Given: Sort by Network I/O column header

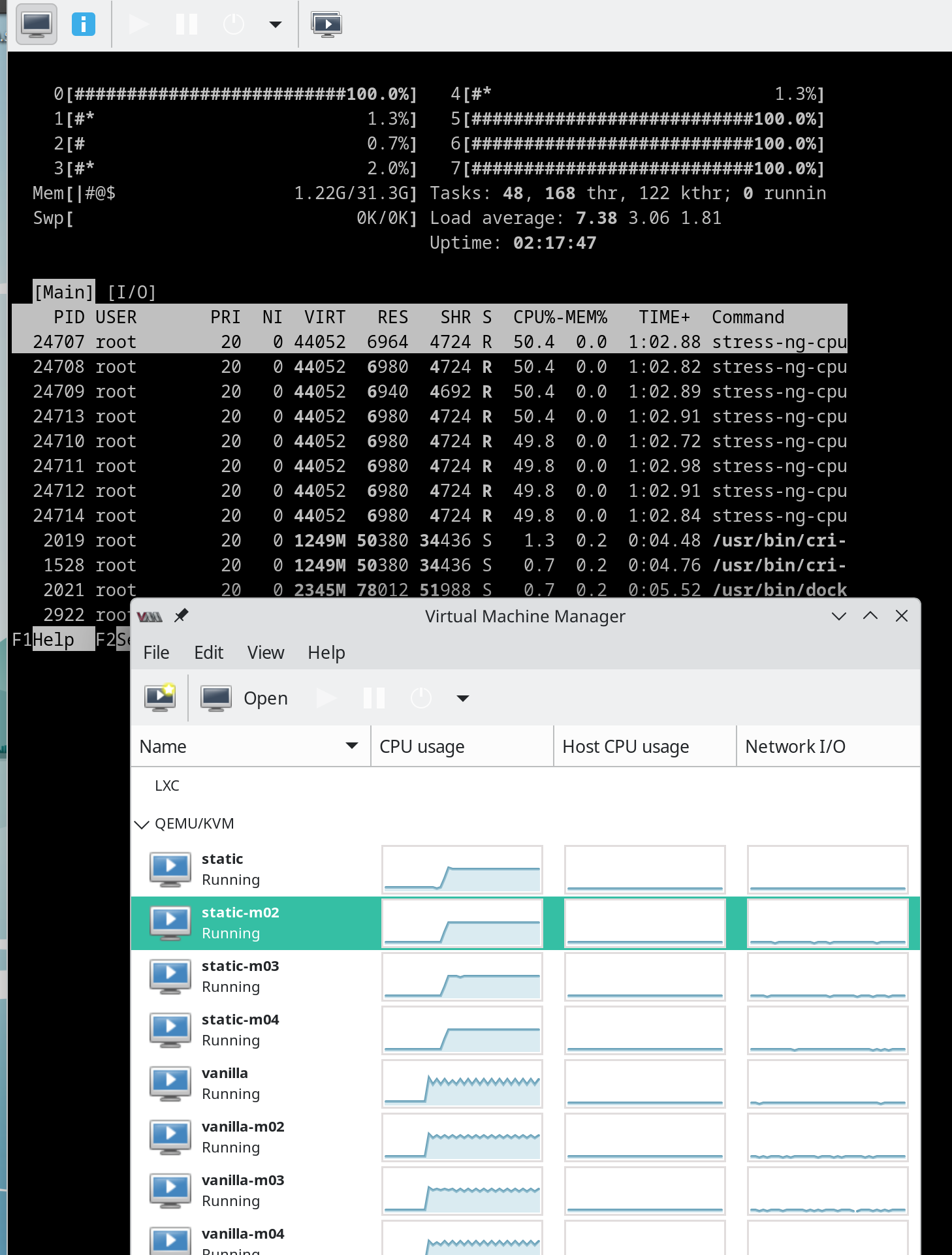Looking at the screenshot, I should (x=828, y=746).
